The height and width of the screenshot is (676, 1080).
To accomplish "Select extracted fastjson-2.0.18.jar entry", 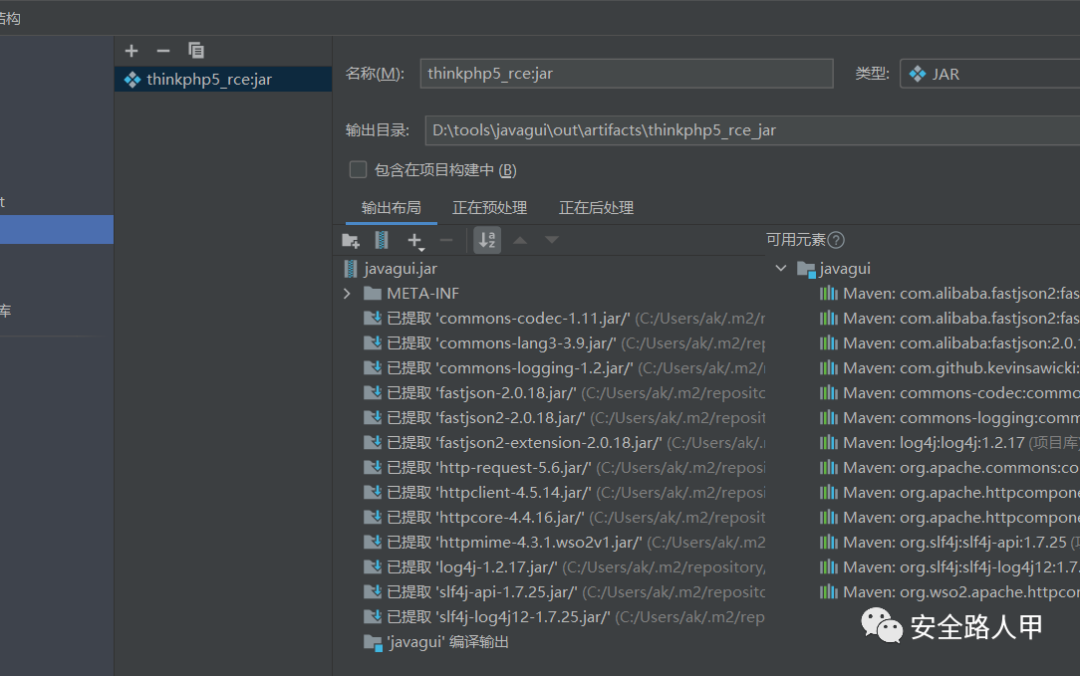I will point(563,393).
